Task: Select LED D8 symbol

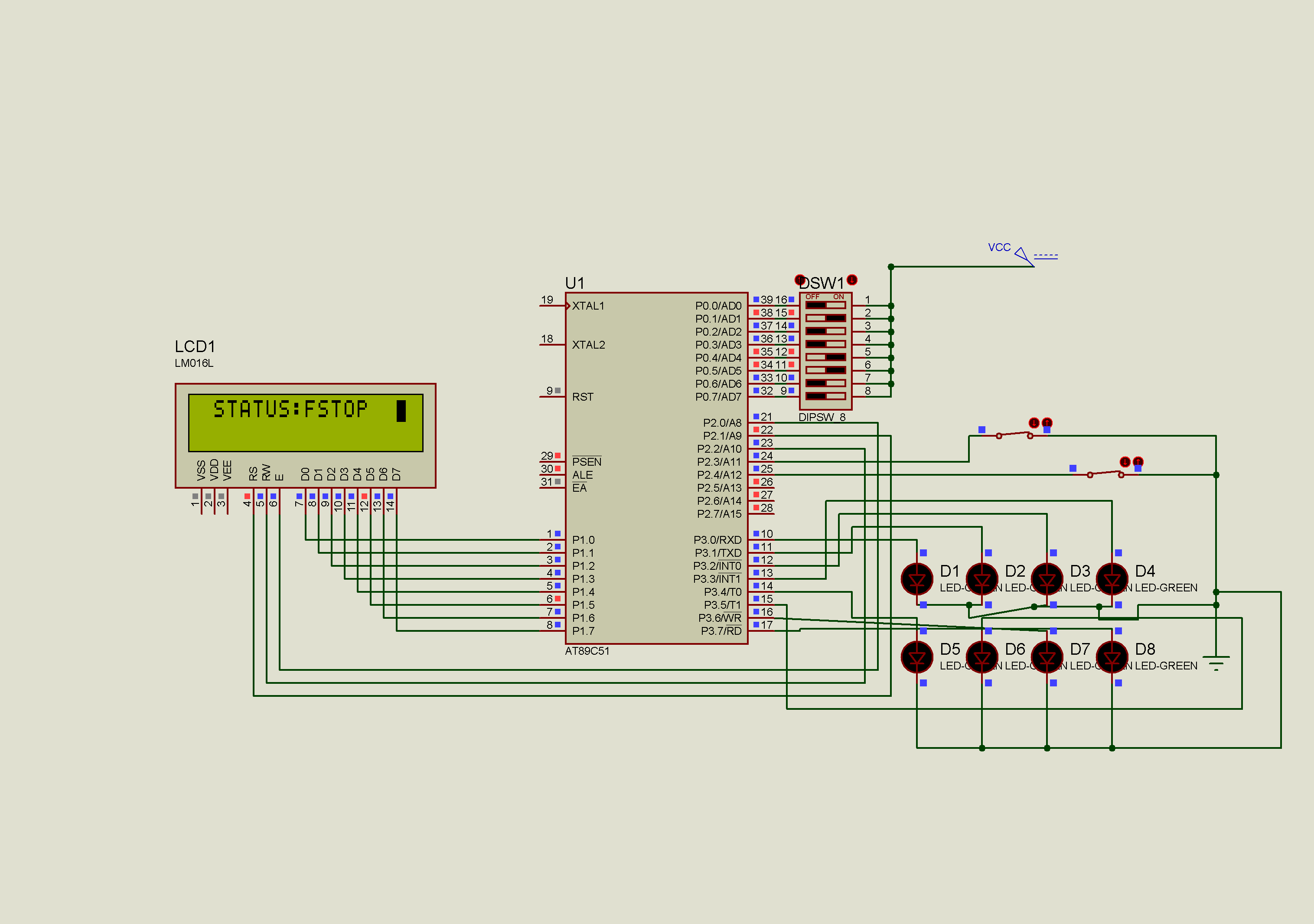Action: (x=1112, y=657)
